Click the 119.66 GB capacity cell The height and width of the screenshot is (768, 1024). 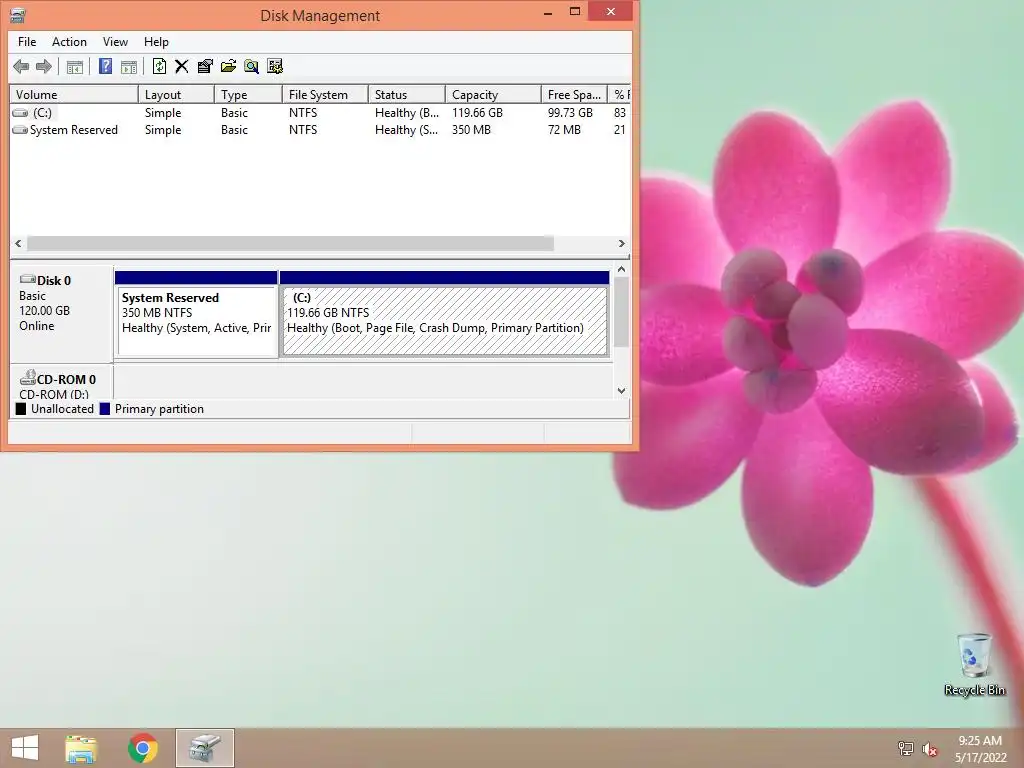pos(477,113)
